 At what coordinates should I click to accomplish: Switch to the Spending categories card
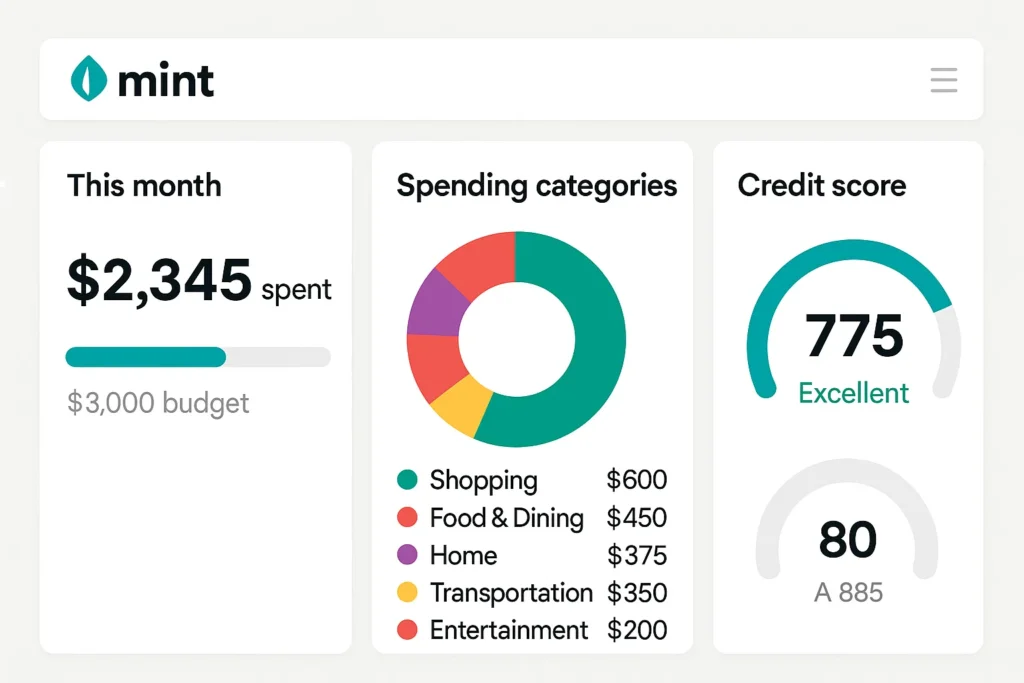point(537,186)
